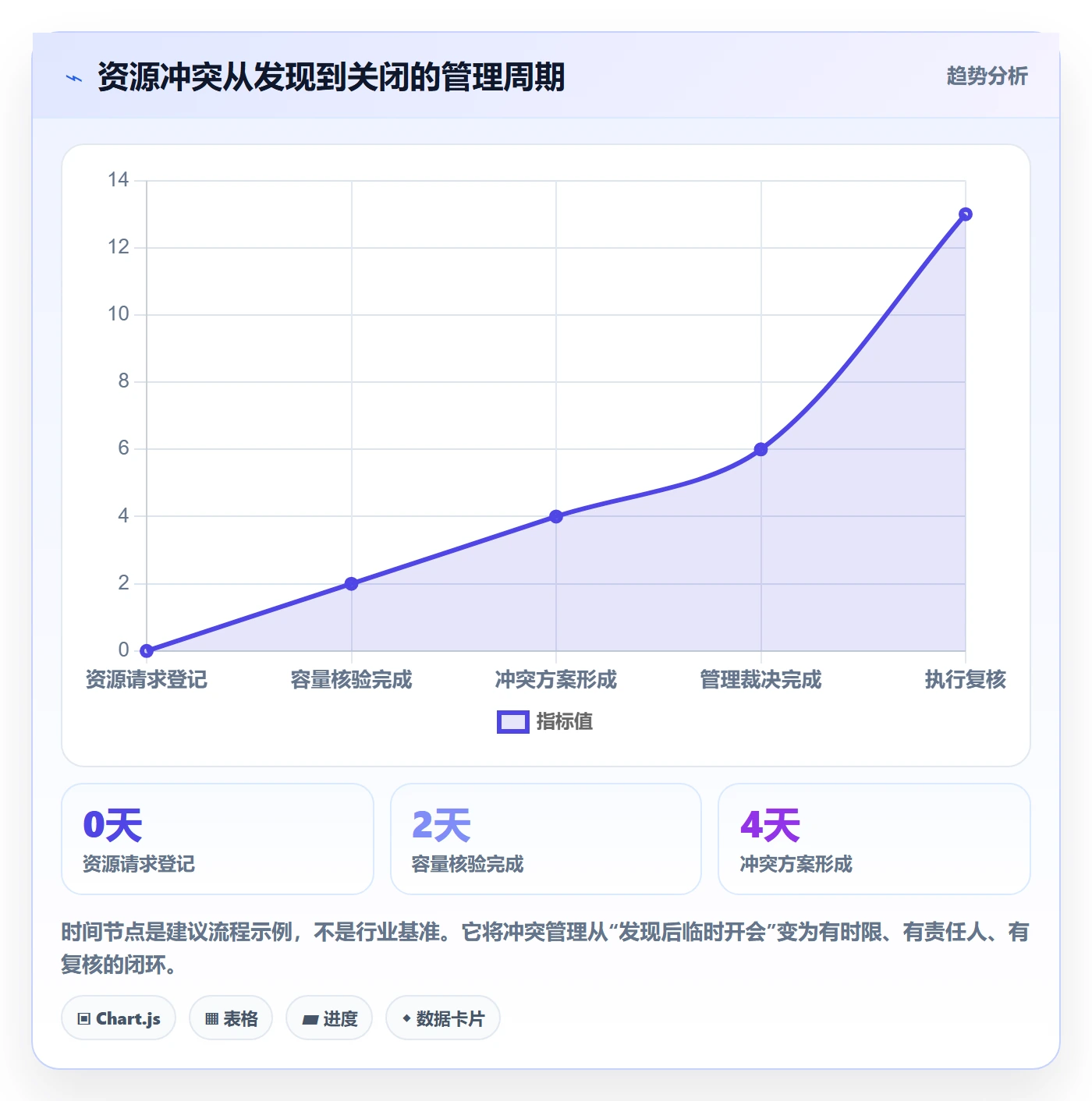Click the lightning icon beside the title

coord(73,78)
